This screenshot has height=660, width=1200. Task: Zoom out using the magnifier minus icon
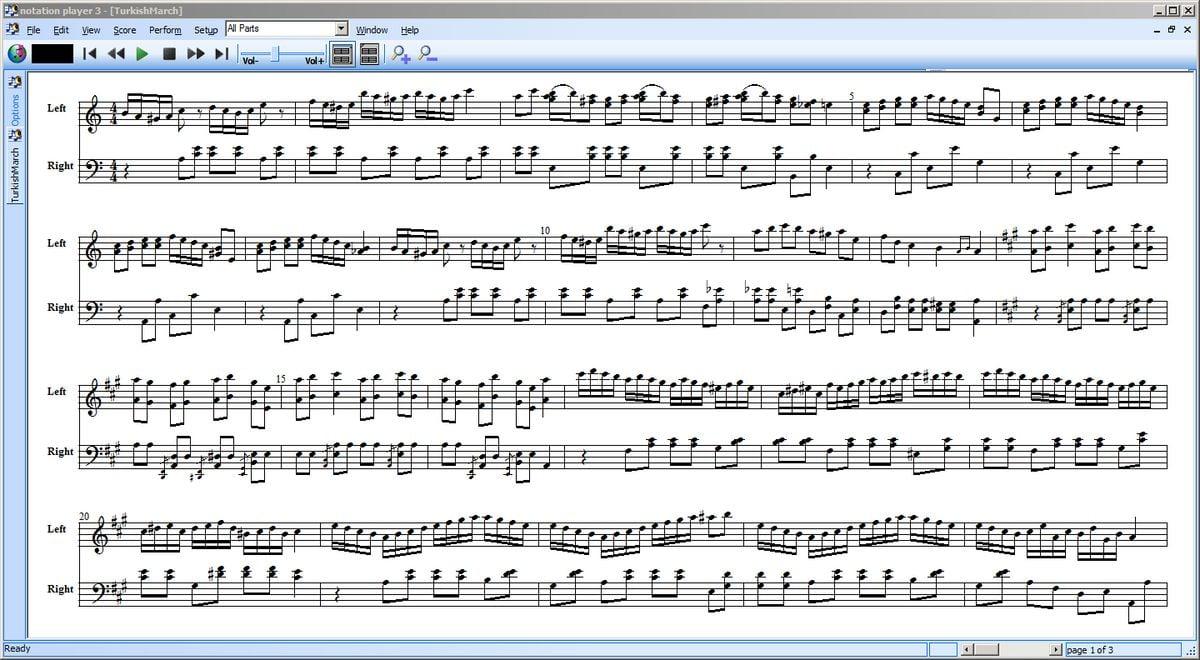coord(427,54)
